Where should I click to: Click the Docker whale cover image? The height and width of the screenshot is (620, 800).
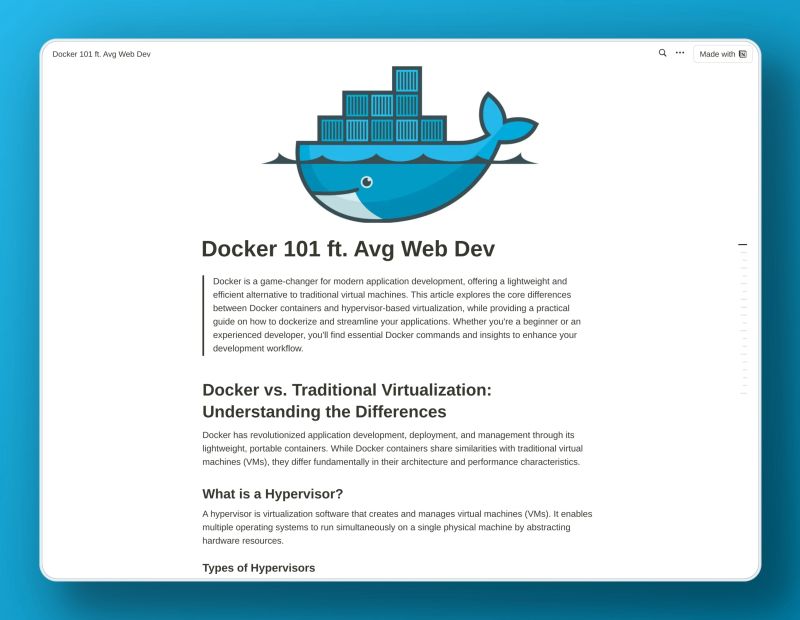(400, 144)
